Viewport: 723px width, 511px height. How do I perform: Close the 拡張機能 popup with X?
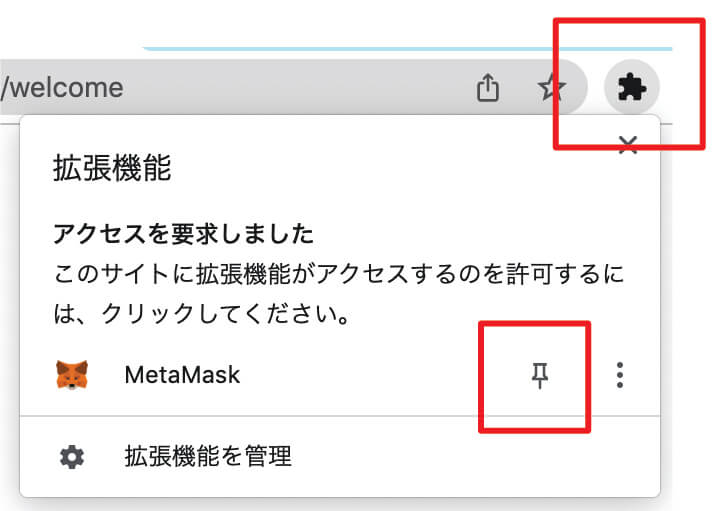coord(628,145)
